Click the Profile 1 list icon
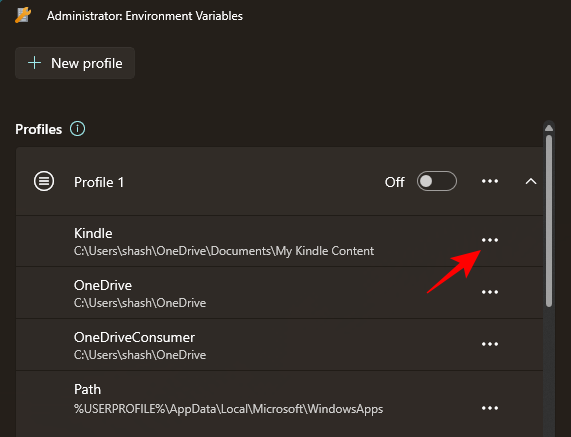The image size is (571, 437). pos(44,181)
